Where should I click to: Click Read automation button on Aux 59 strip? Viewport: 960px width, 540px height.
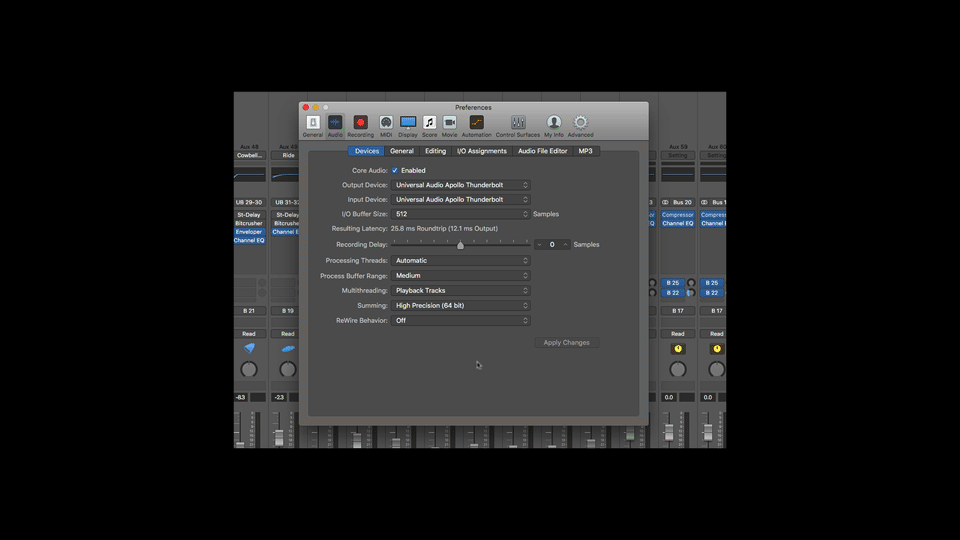coord(677,334)
